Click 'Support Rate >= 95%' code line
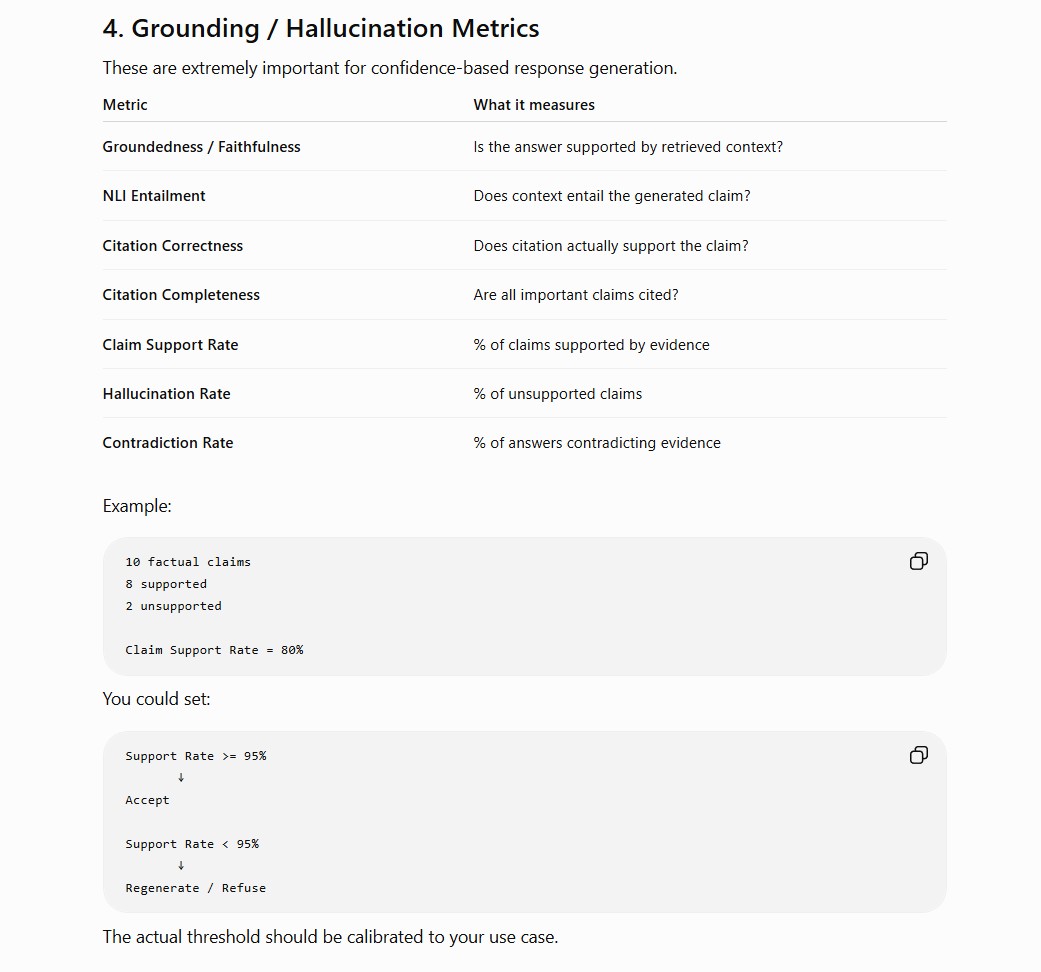Image resolution: width=1041 pixels, height=972 pixels. click(x=196, y=756)
